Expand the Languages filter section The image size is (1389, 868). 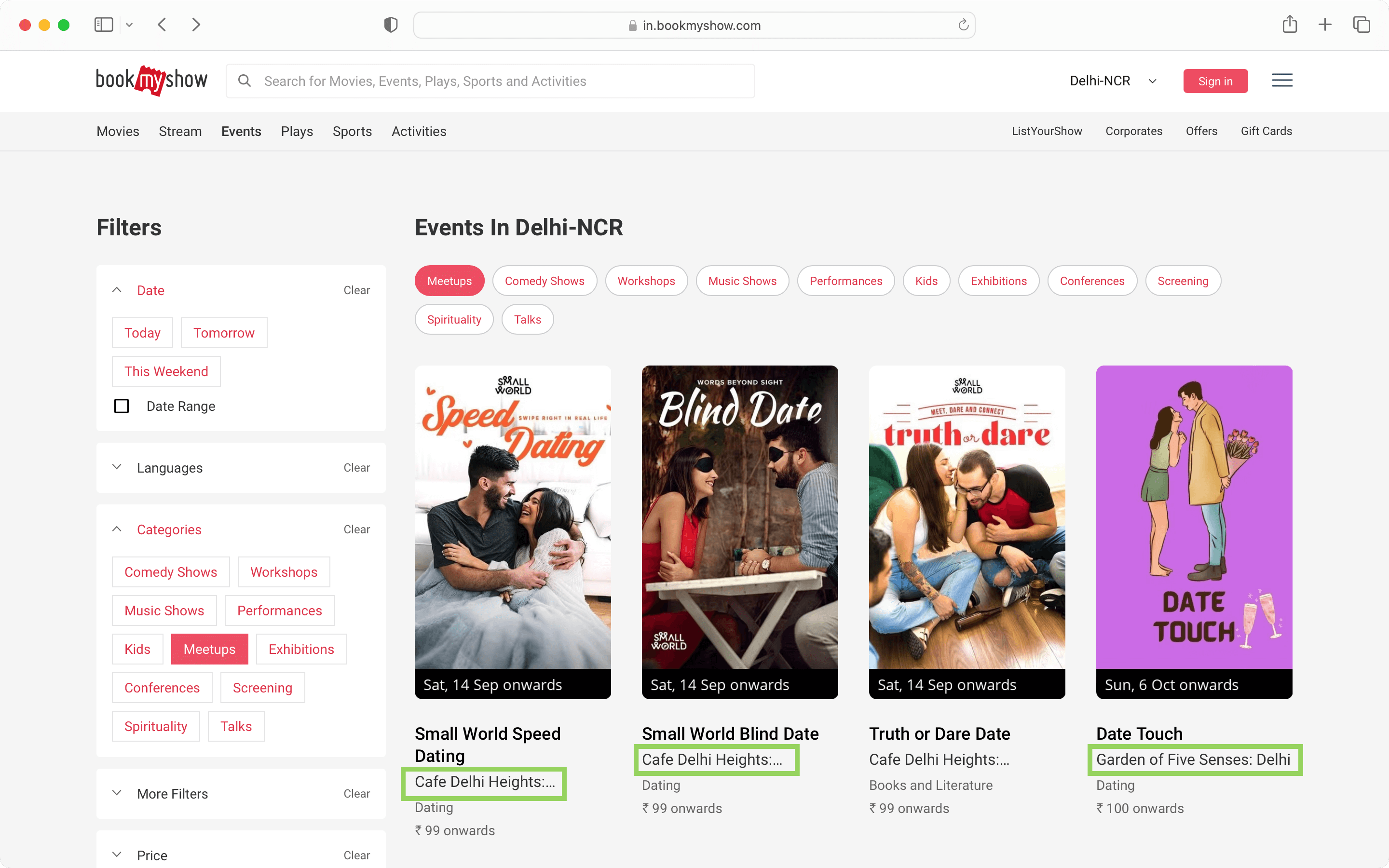tap(117, 467)
